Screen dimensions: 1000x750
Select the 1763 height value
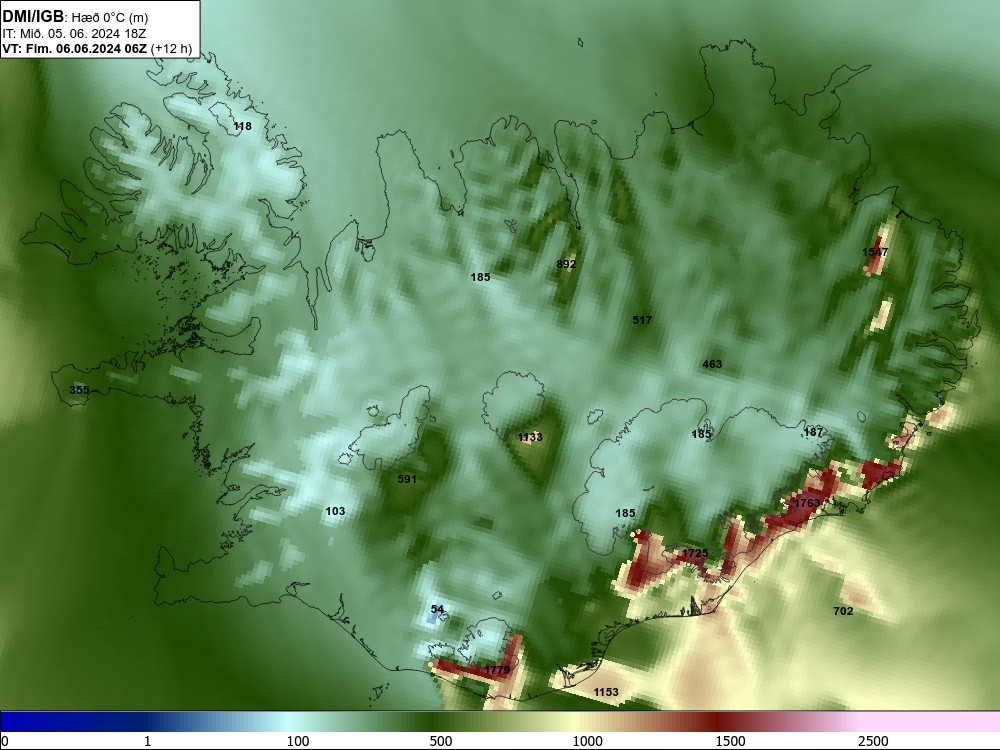(x=807, y=503)
